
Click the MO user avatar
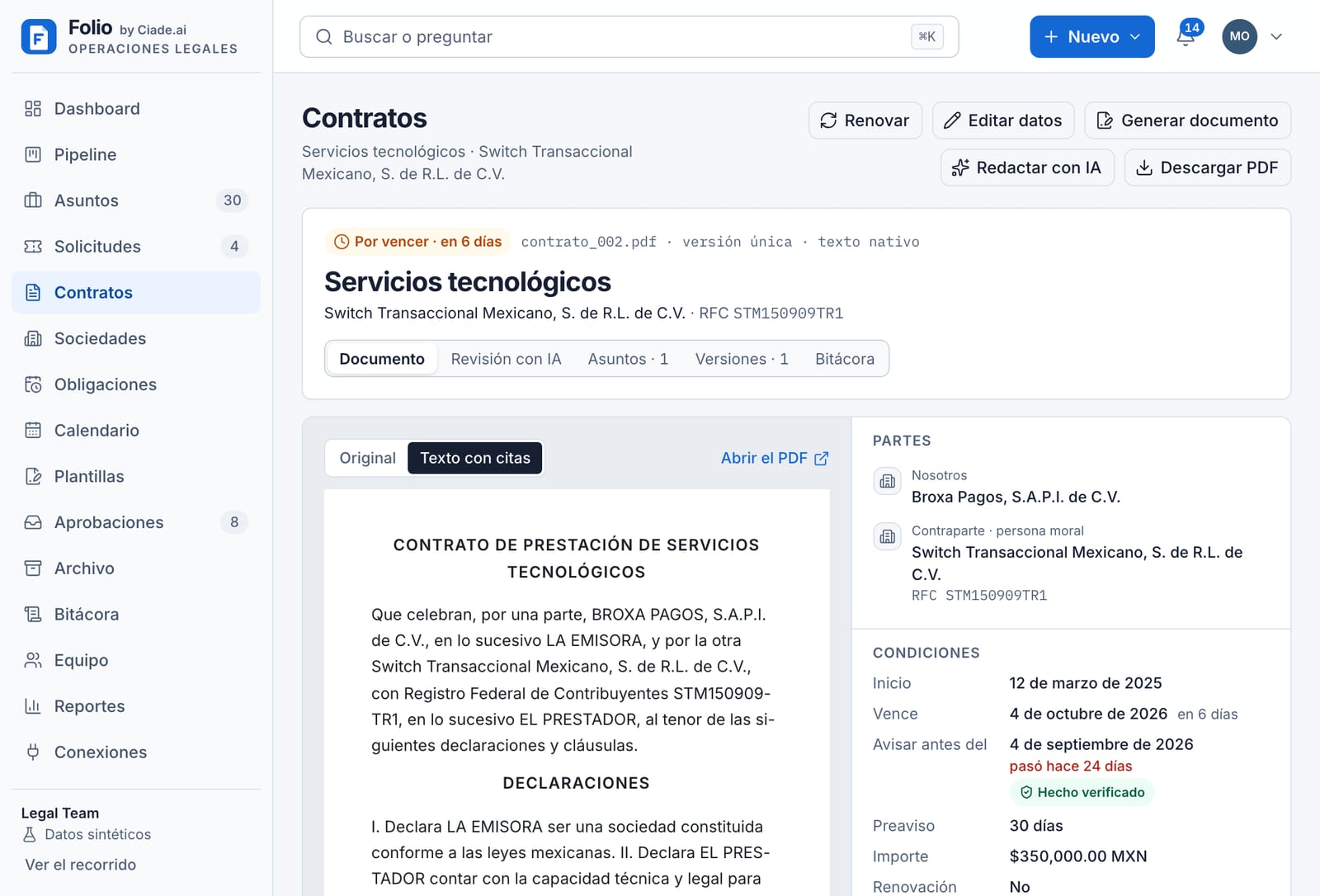[x=1239, y=36]
